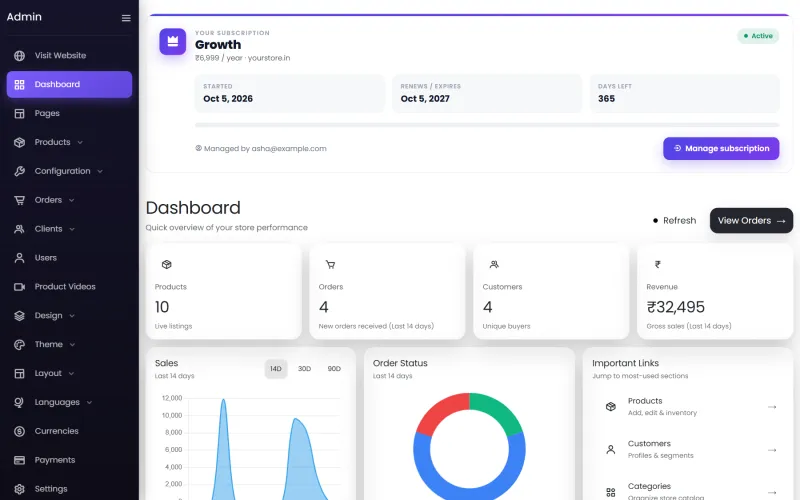The height and width of the screenshot is (500, 800).
Task: Expand the Layout submenu chevron
Action: (71, 373)
